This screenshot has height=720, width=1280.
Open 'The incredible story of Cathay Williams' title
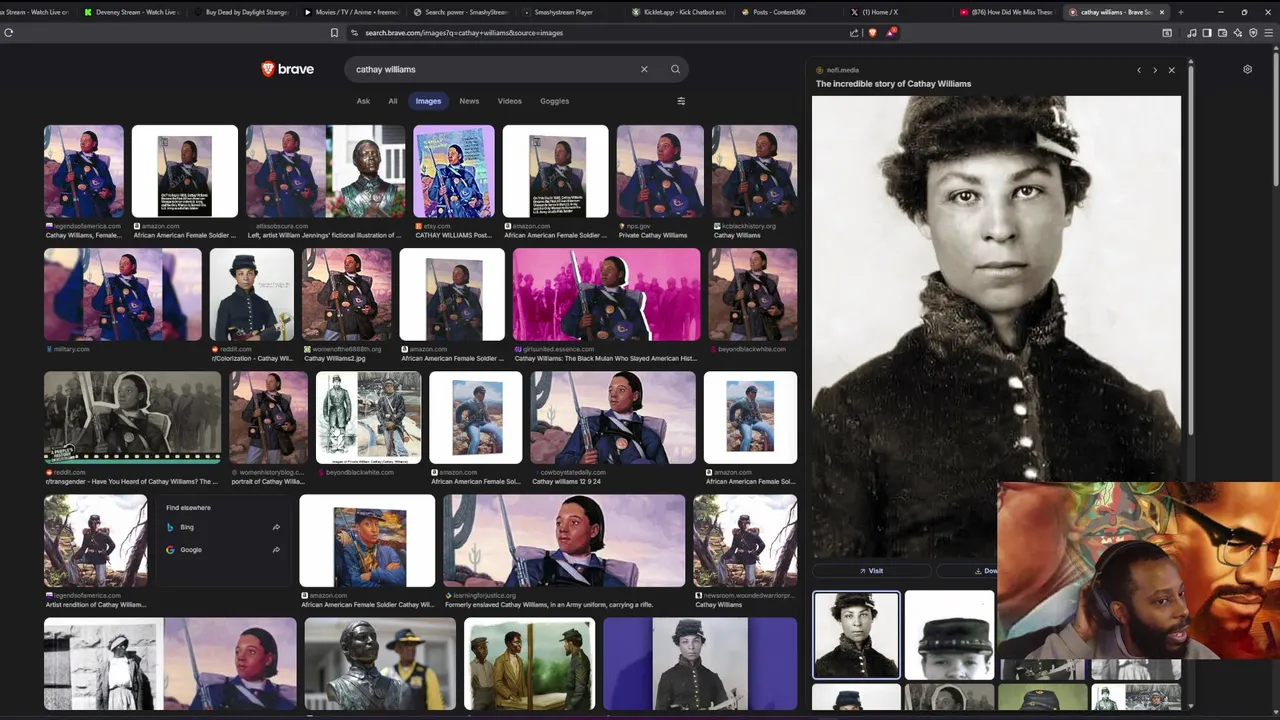click(893, 84)
